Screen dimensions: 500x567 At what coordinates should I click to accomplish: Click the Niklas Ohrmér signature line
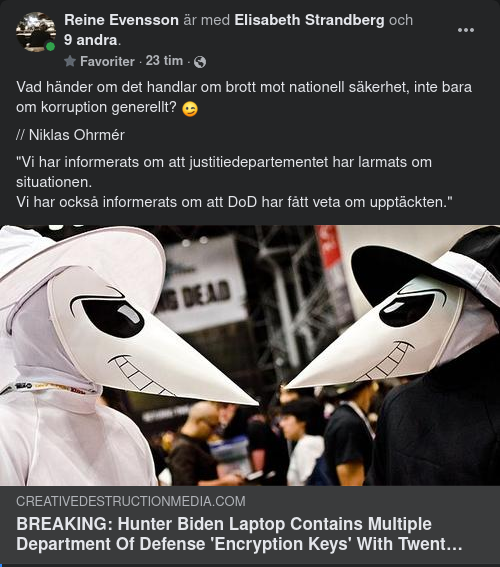[70, 135]
